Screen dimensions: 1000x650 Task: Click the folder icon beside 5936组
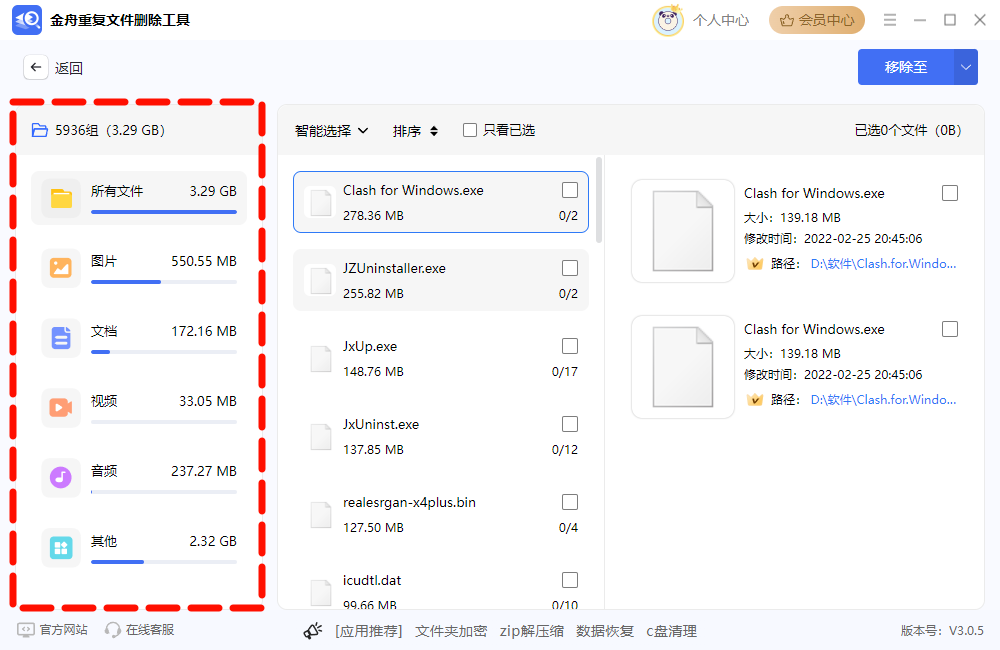pos(40,130)
